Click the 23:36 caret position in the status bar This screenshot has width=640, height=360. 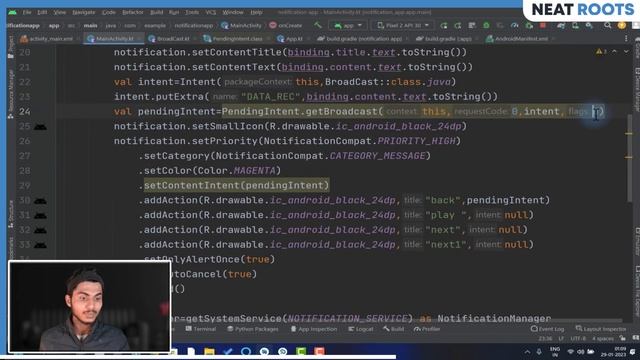click(545, 338)
